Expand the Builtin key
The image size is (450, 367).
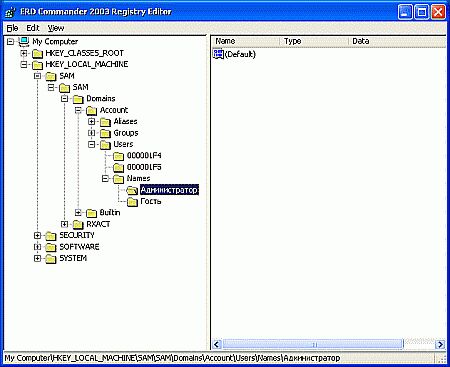[78, 213]
